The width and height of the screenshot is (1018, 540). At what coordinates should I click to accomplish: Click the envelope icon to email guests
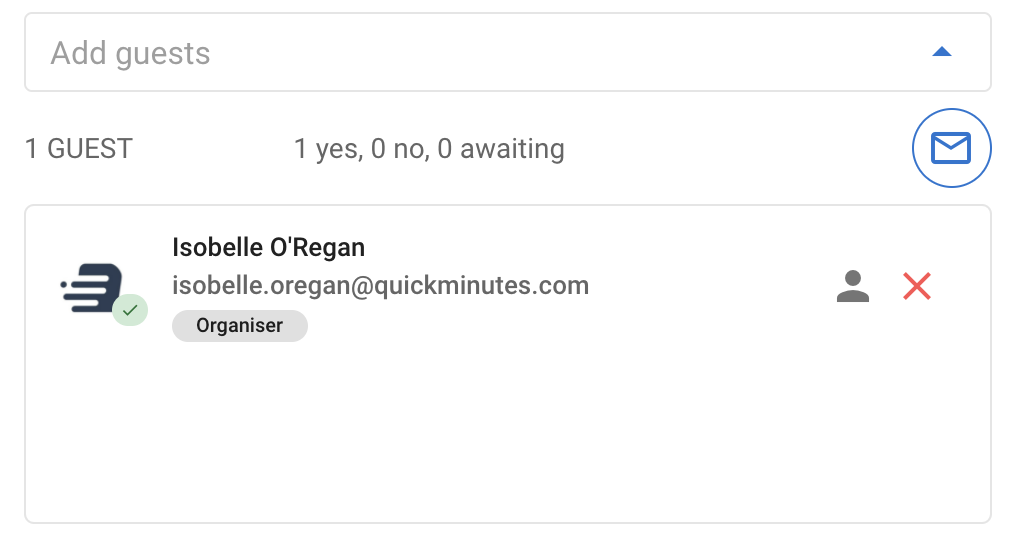[951, 148]
